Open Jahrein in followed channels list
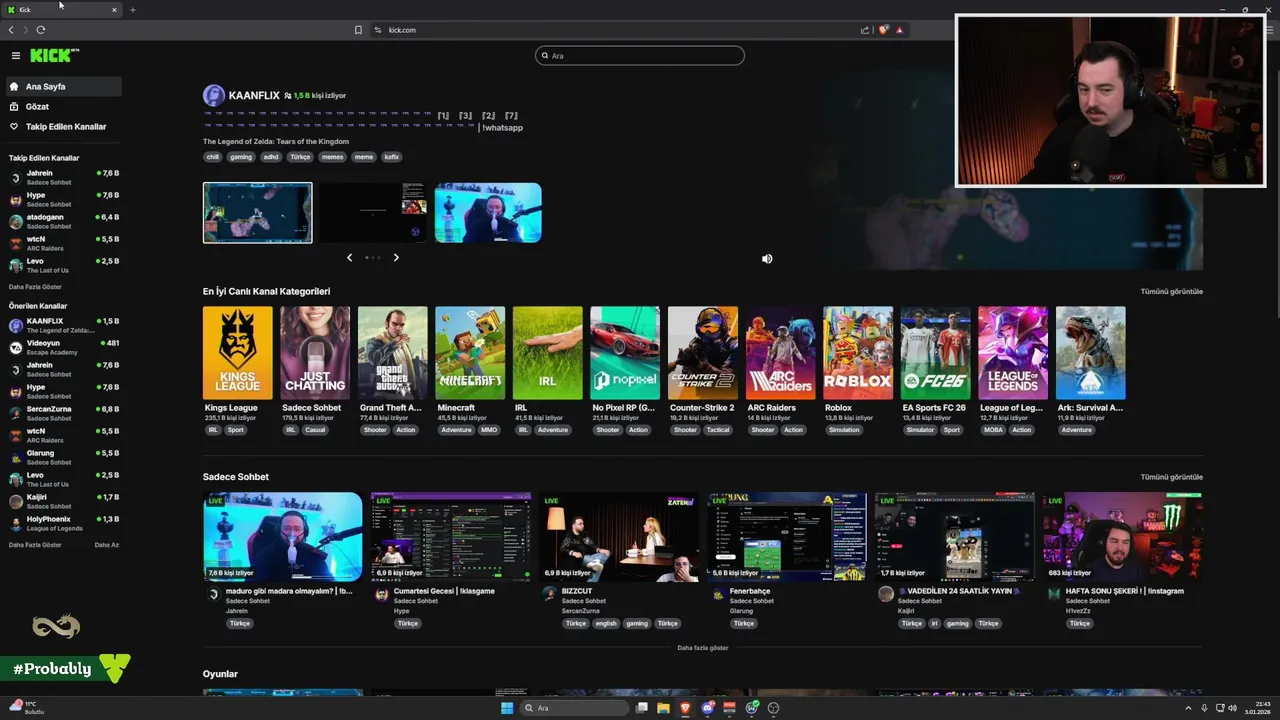 pos(63,177)
